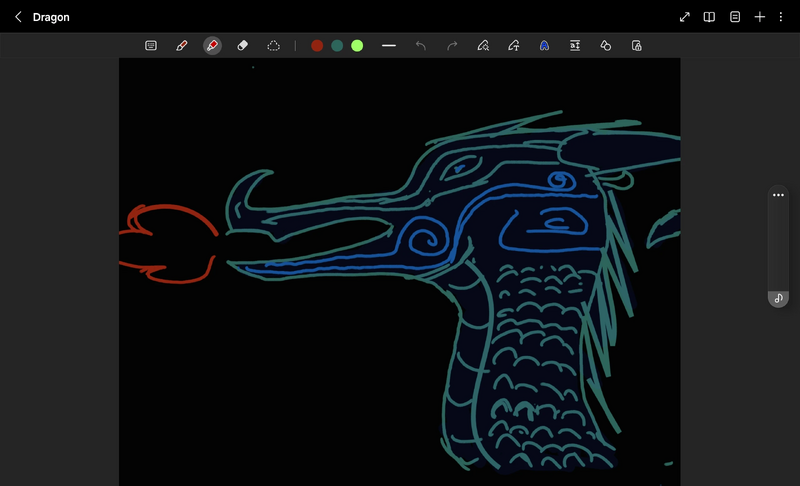The width and height of the screenshot is (800, 486).
Task: Toggle the shape auto-fix tool
Action: coord(605,46)
